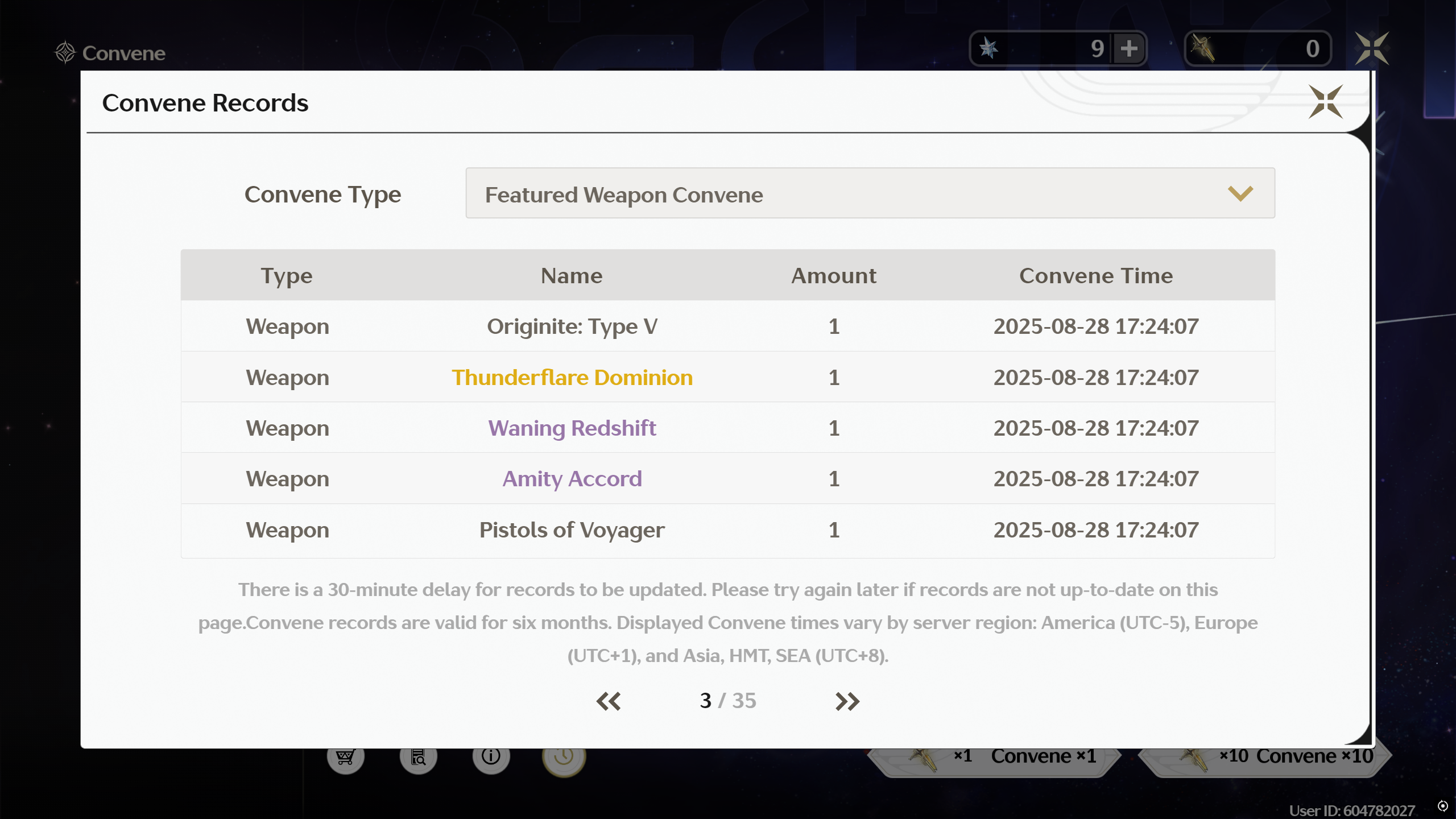Go to next records page
Image resolution: width=1456 pixels, height=819 pixels.
tap(847, 701)
